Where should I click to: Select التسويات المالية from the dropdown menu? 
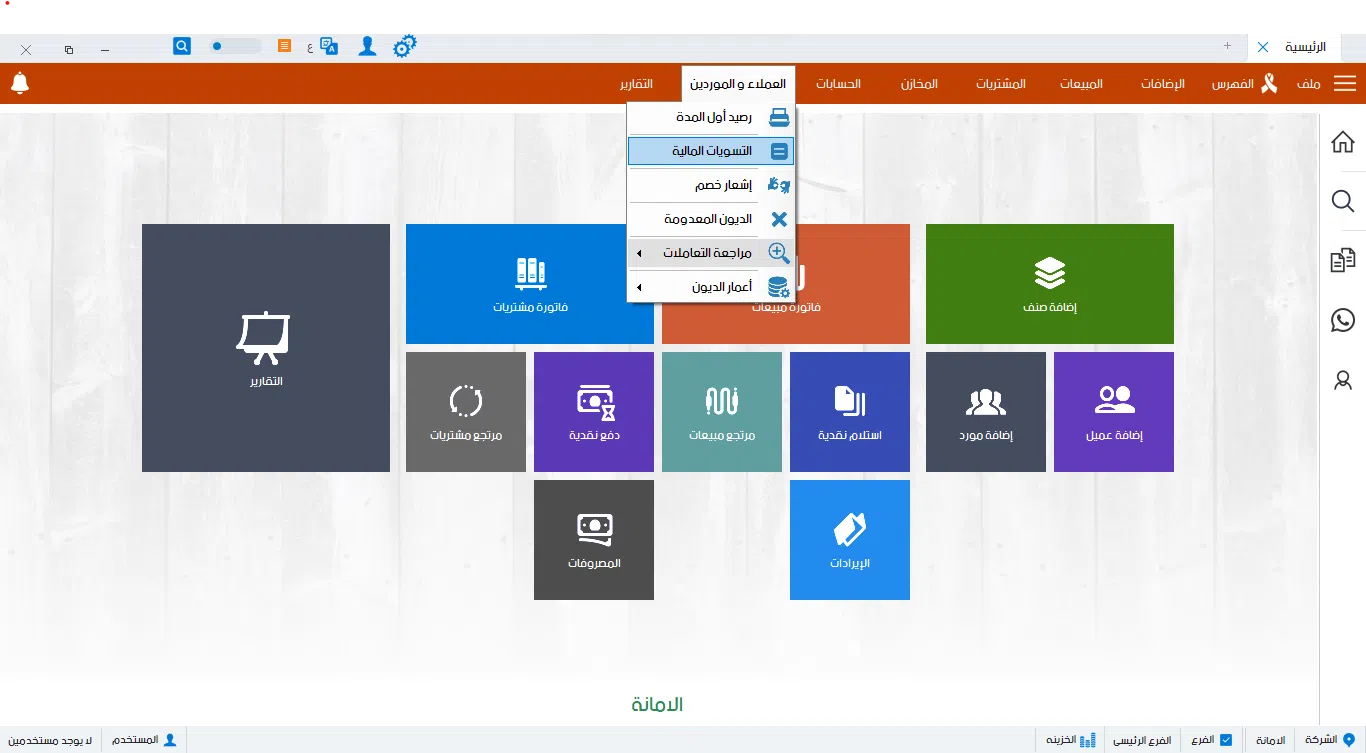pyautogui.click(x=711, y=151)
